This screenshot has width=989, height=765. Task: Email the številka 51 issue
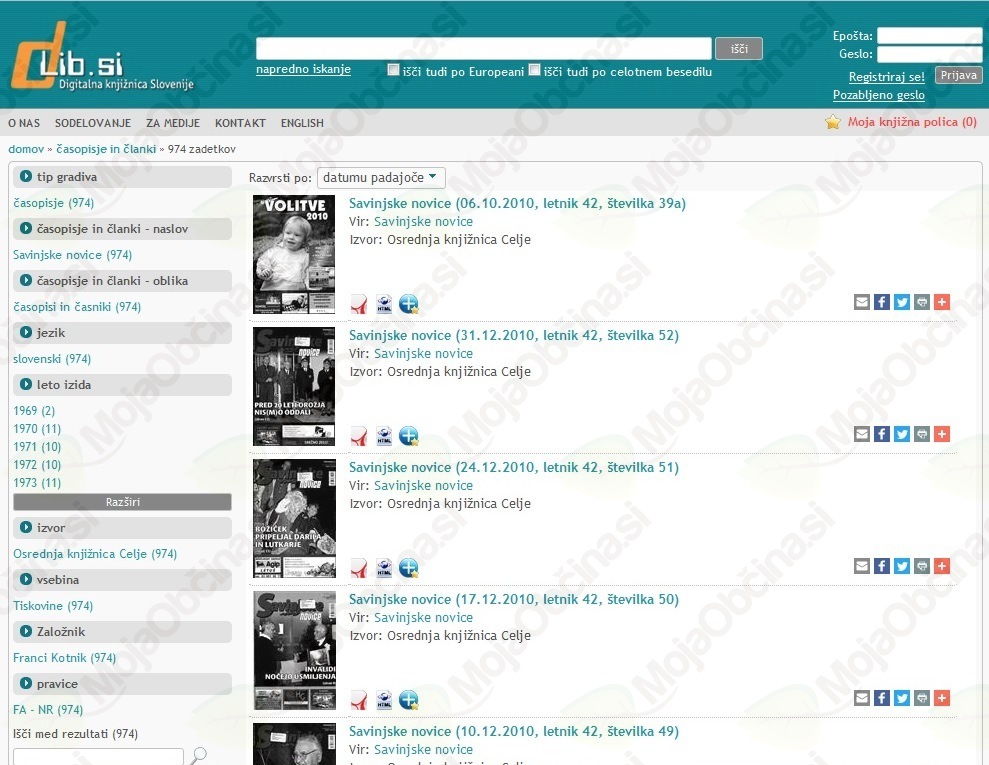pyautogui.click(x=862, y=566)
